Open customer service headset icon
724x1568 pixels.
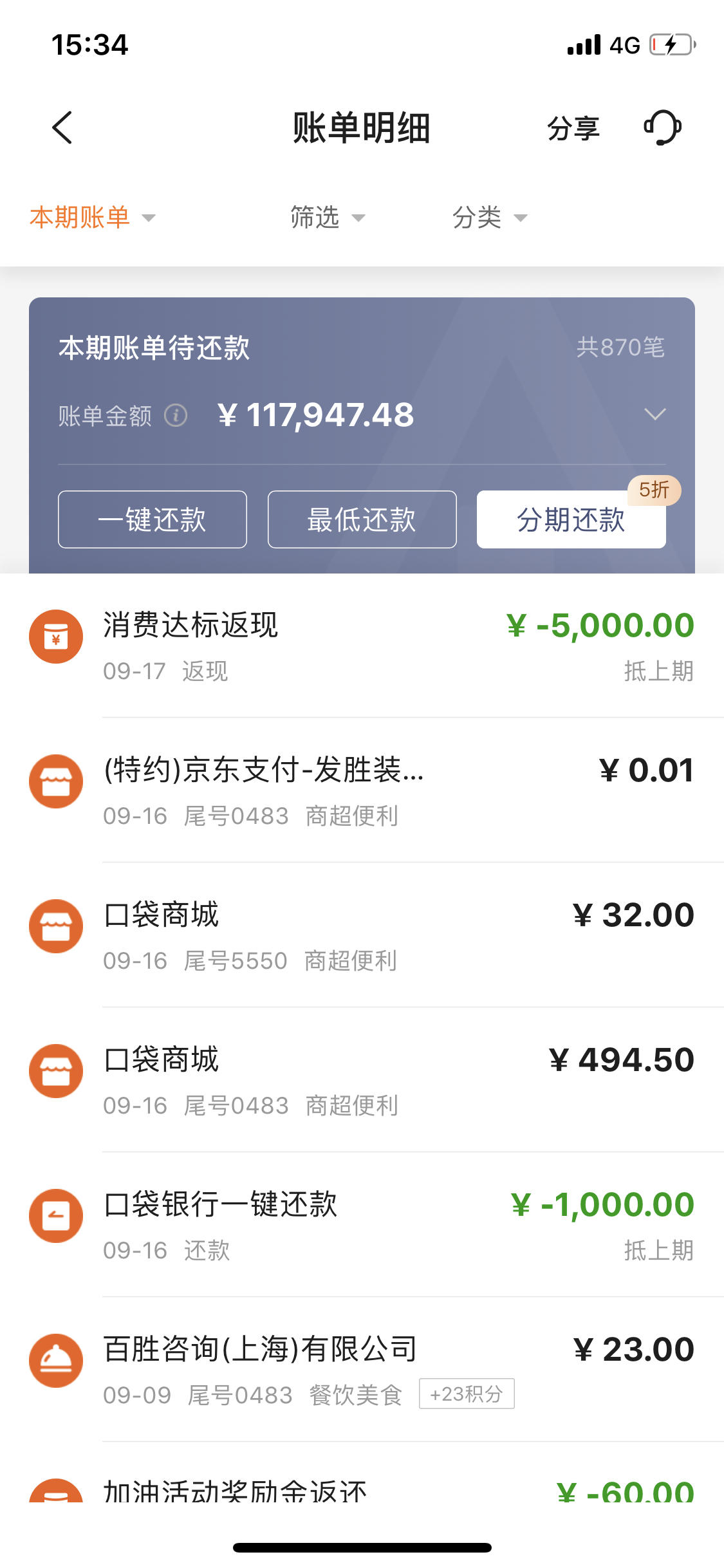(x=663, y=127)
